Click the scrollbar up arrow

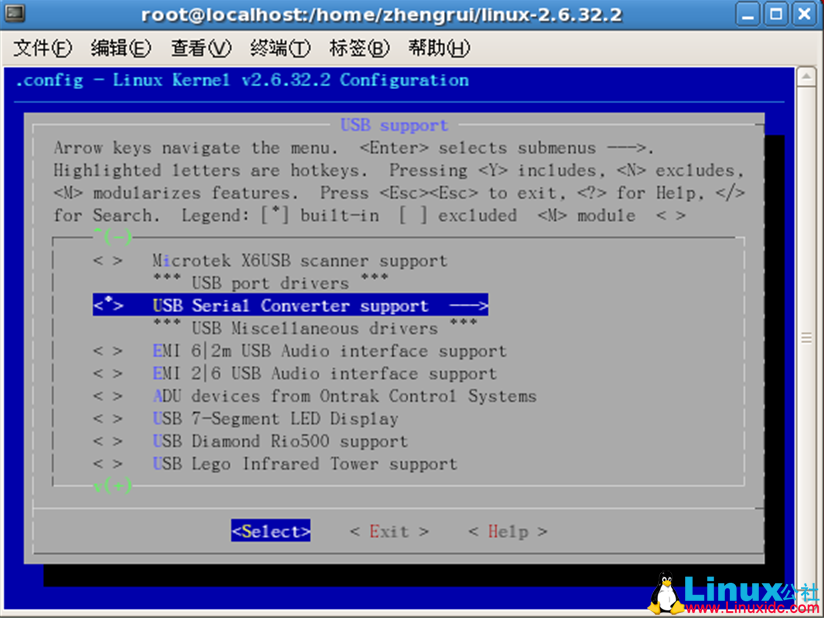(806, 77)
